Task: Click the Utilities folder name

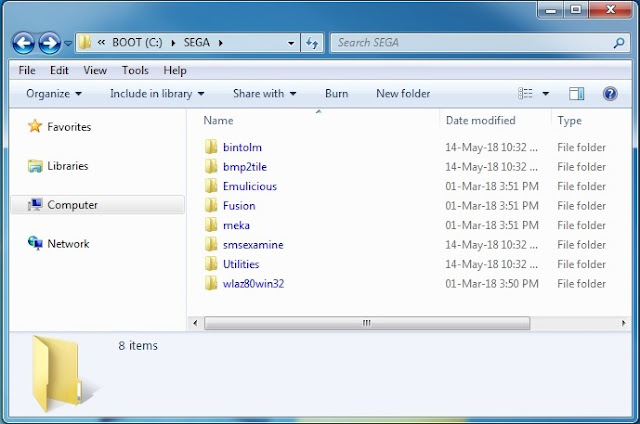Action: pyautogui.click(x=241, y=265)
